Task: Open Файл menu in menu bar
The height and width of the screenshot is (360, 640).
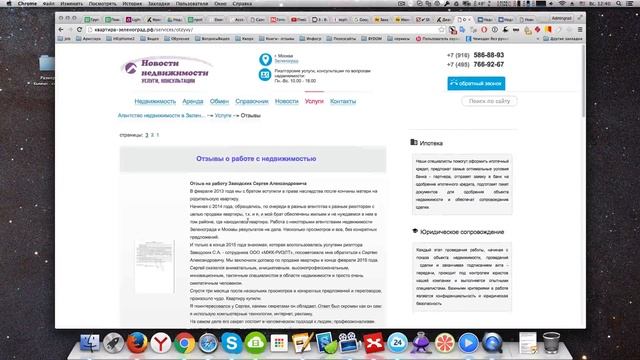Action: pyautogui.click(x=49, y=4)
